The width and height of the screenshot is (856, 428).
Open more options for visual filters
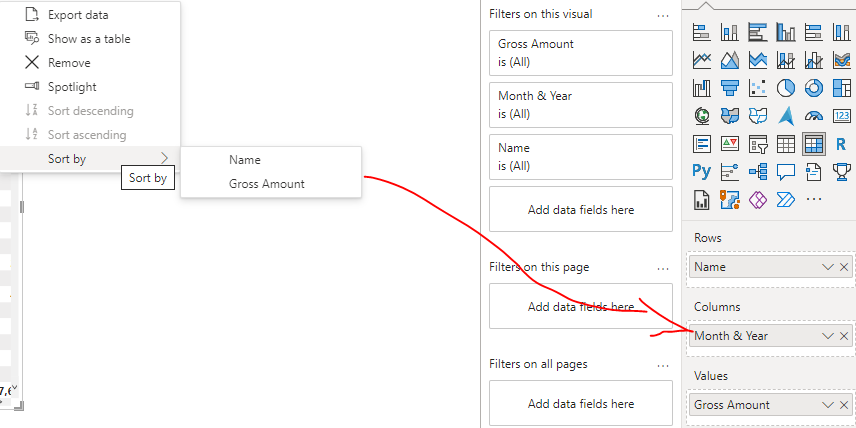point(663,15)
